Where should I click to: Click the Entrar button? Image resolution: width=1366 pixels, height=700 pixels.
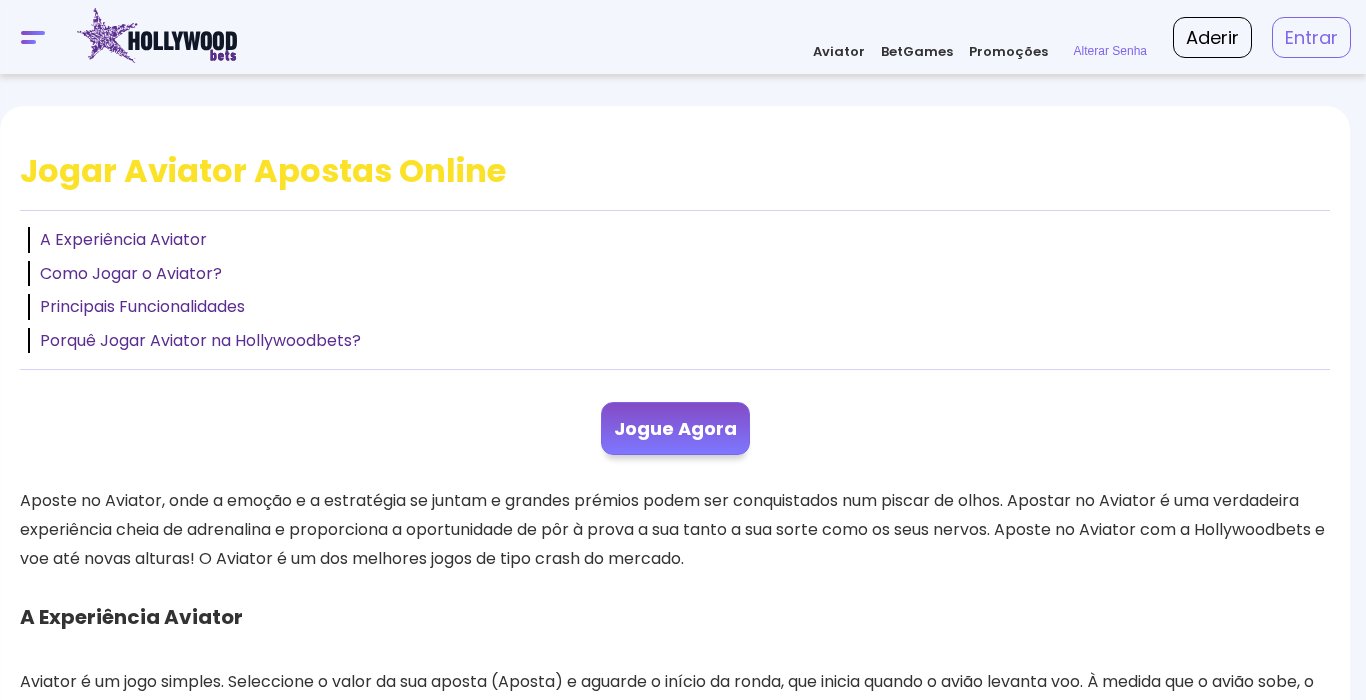coord(1311,38)
